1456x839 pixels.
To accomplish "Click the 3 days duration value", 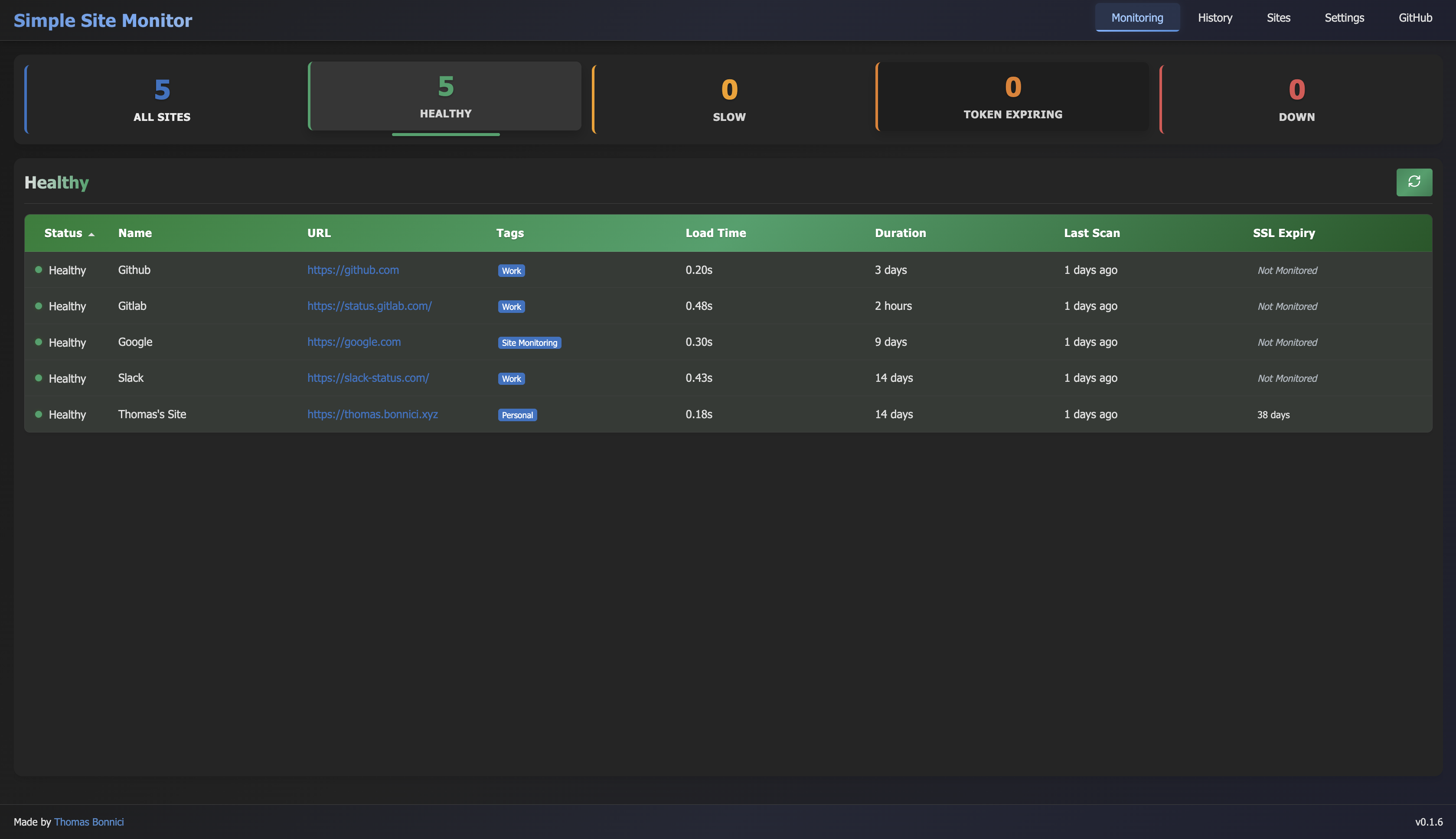I will click(891, 270).
